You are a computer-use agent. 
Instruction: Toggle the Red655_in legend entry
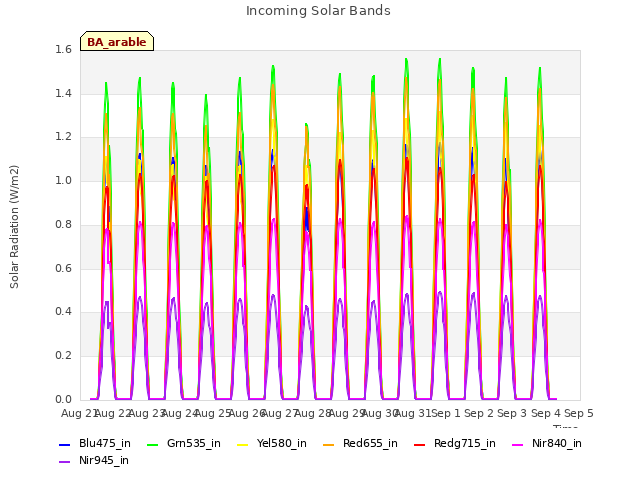coord(360,444)
